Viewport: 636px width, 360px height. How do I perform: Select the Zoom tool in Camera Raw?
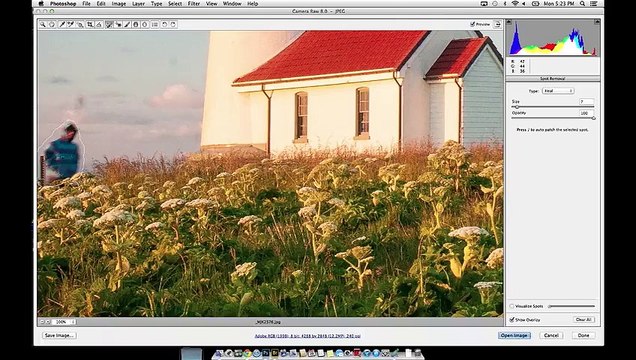pyautogui.click(x=43, y=25)
